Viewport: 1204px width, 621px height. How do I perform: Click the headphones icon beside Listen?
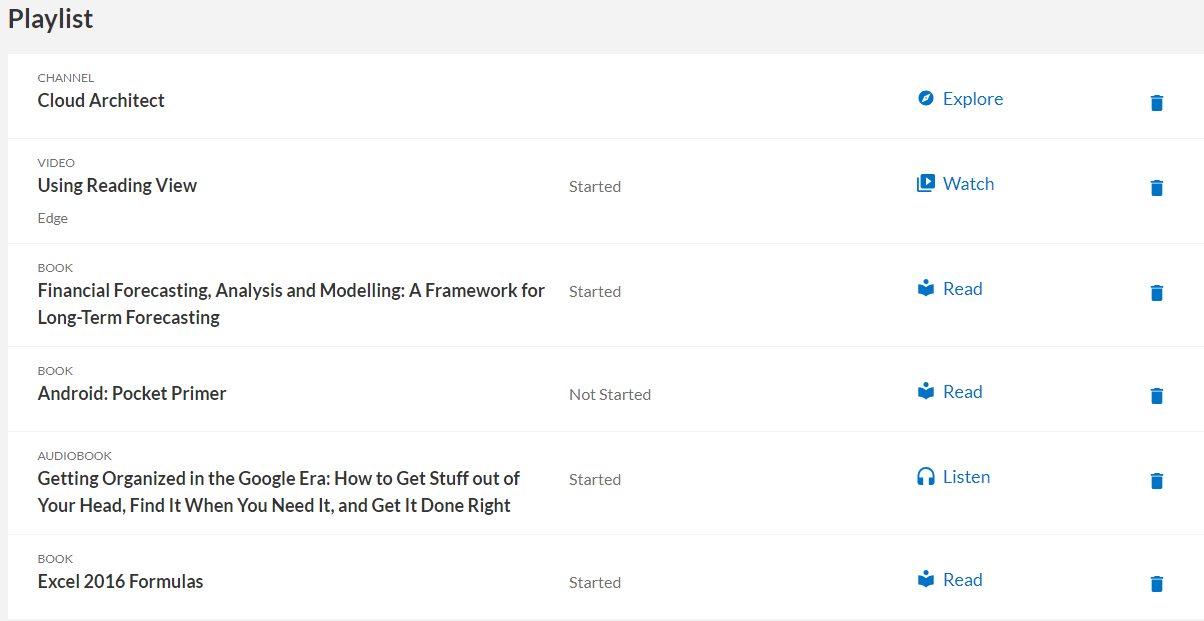(x=926, y=477)
